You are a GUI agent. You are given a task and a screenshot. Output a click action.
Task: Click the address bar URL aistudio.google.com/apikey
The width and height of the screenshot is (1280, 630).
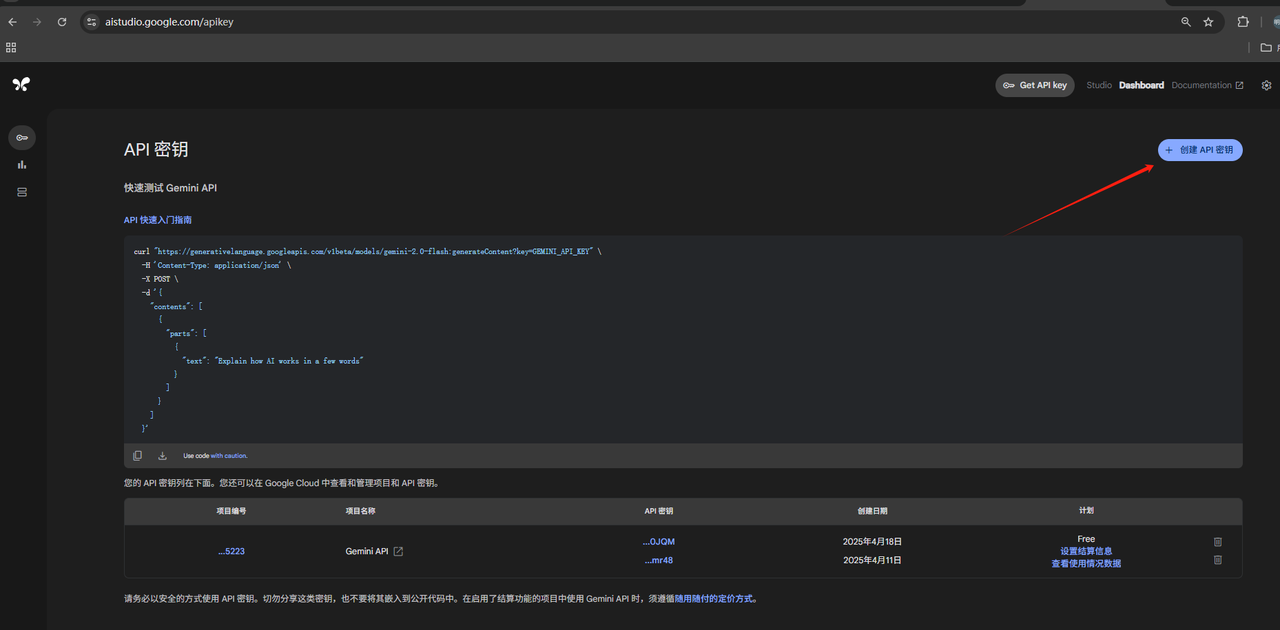pyautogui.click(x=169, y=21)
